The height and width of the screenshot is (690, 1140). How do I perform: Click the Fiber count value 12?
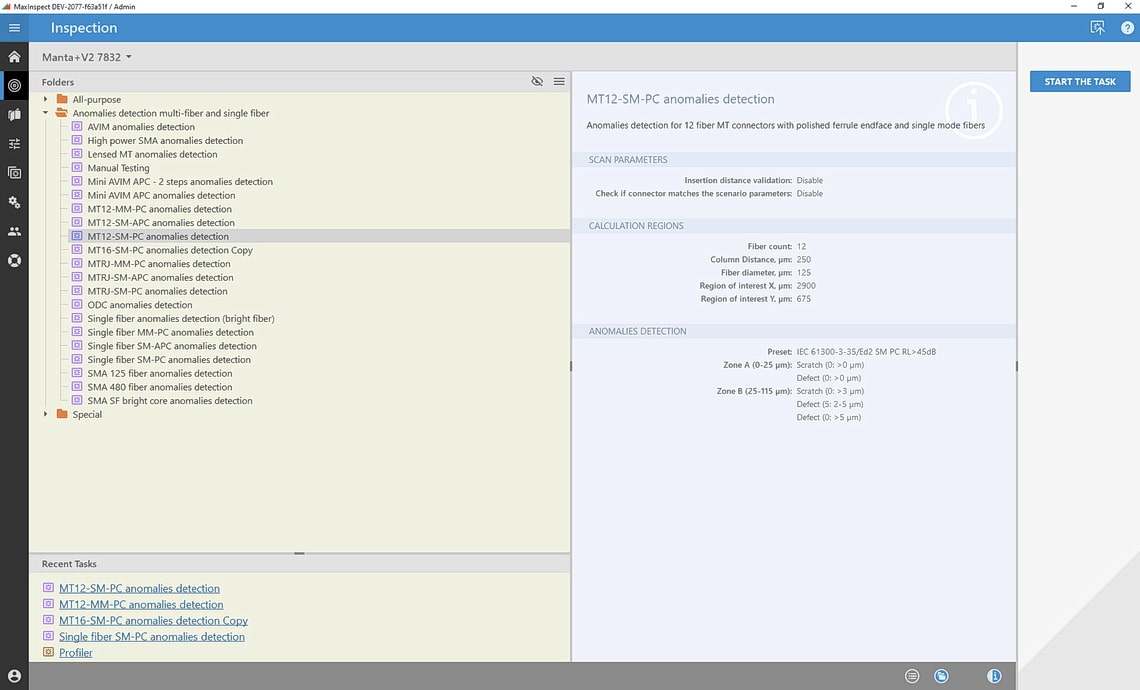point(800,246)
